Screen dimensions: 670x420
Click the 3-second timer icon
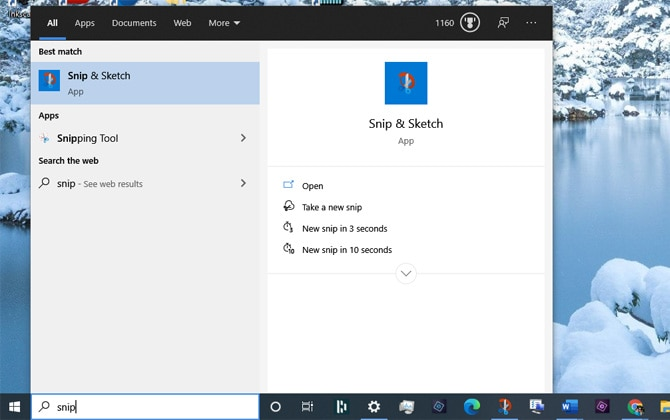coord(288,227)
